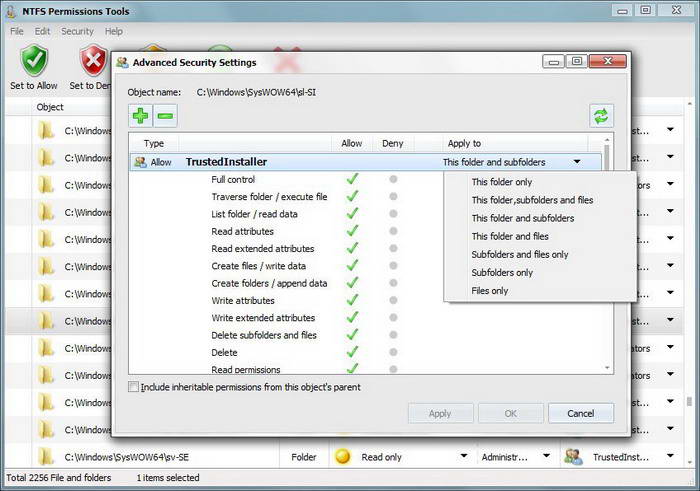Toggle Deny for Write attributes permission

(393, 300)
